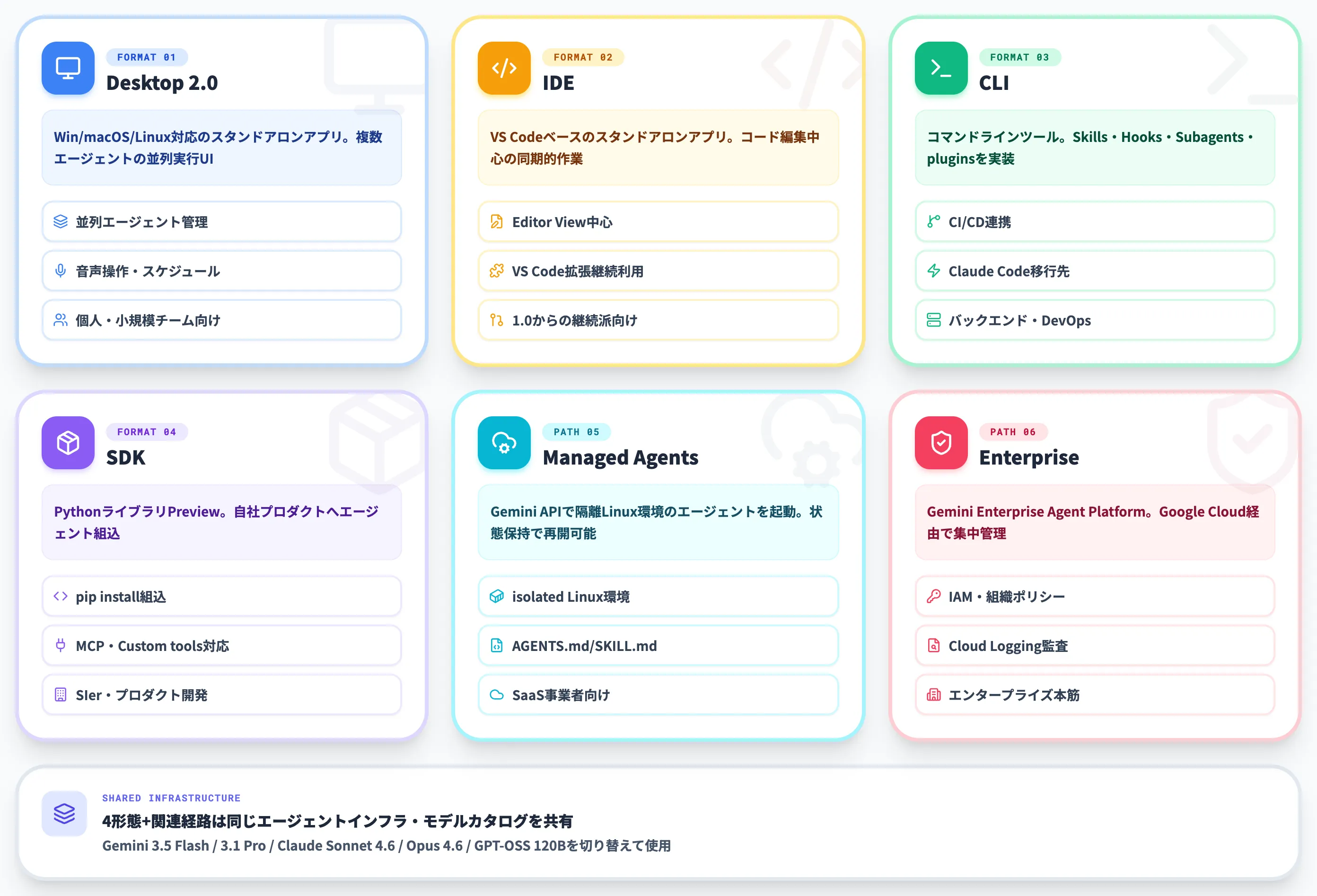Click the Cloud Logging監査 label
Viewport: 1317px width, 896px height.
1008,646
